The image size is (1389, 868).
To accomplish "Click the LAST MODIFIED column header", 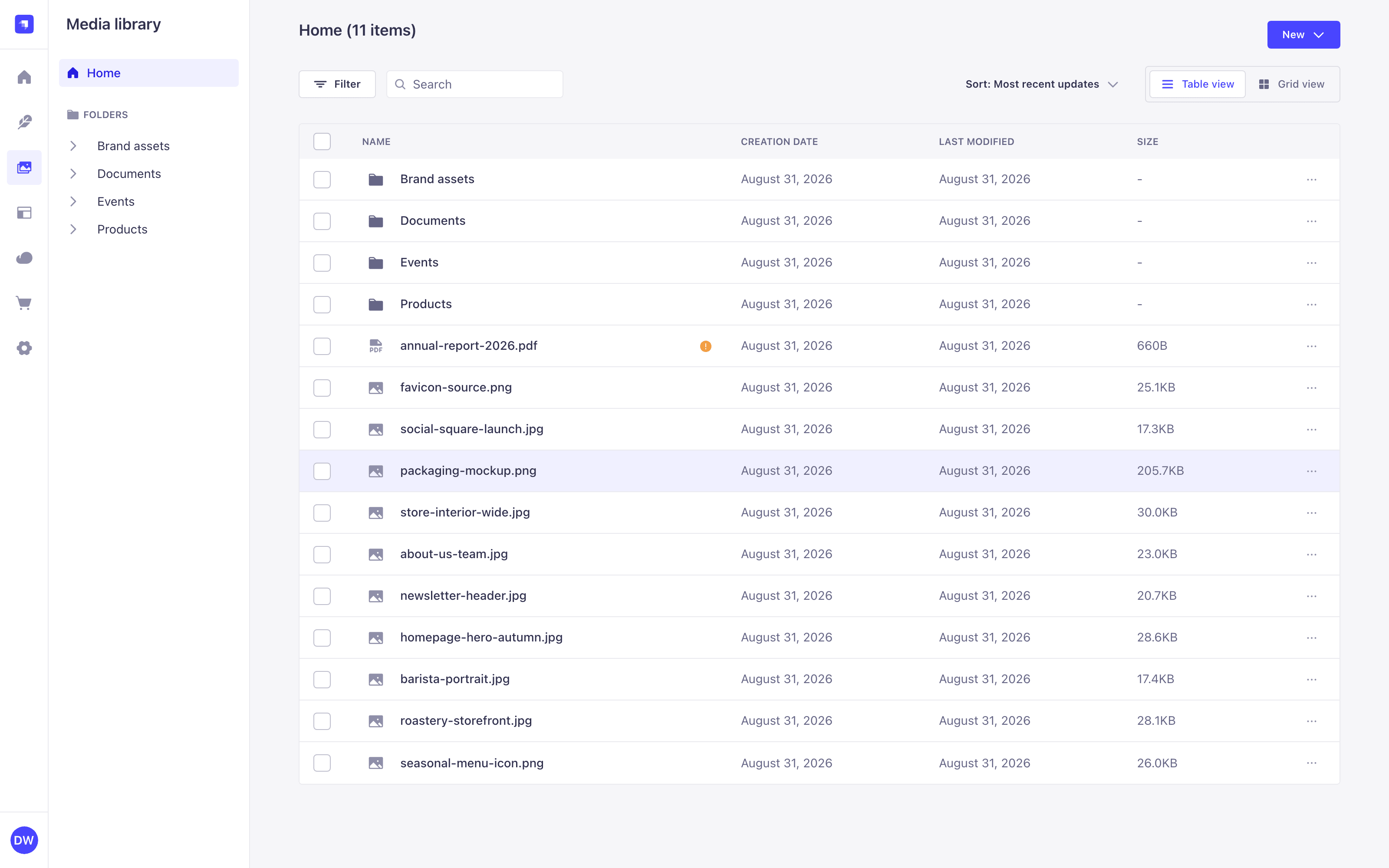I will (976, 142).
